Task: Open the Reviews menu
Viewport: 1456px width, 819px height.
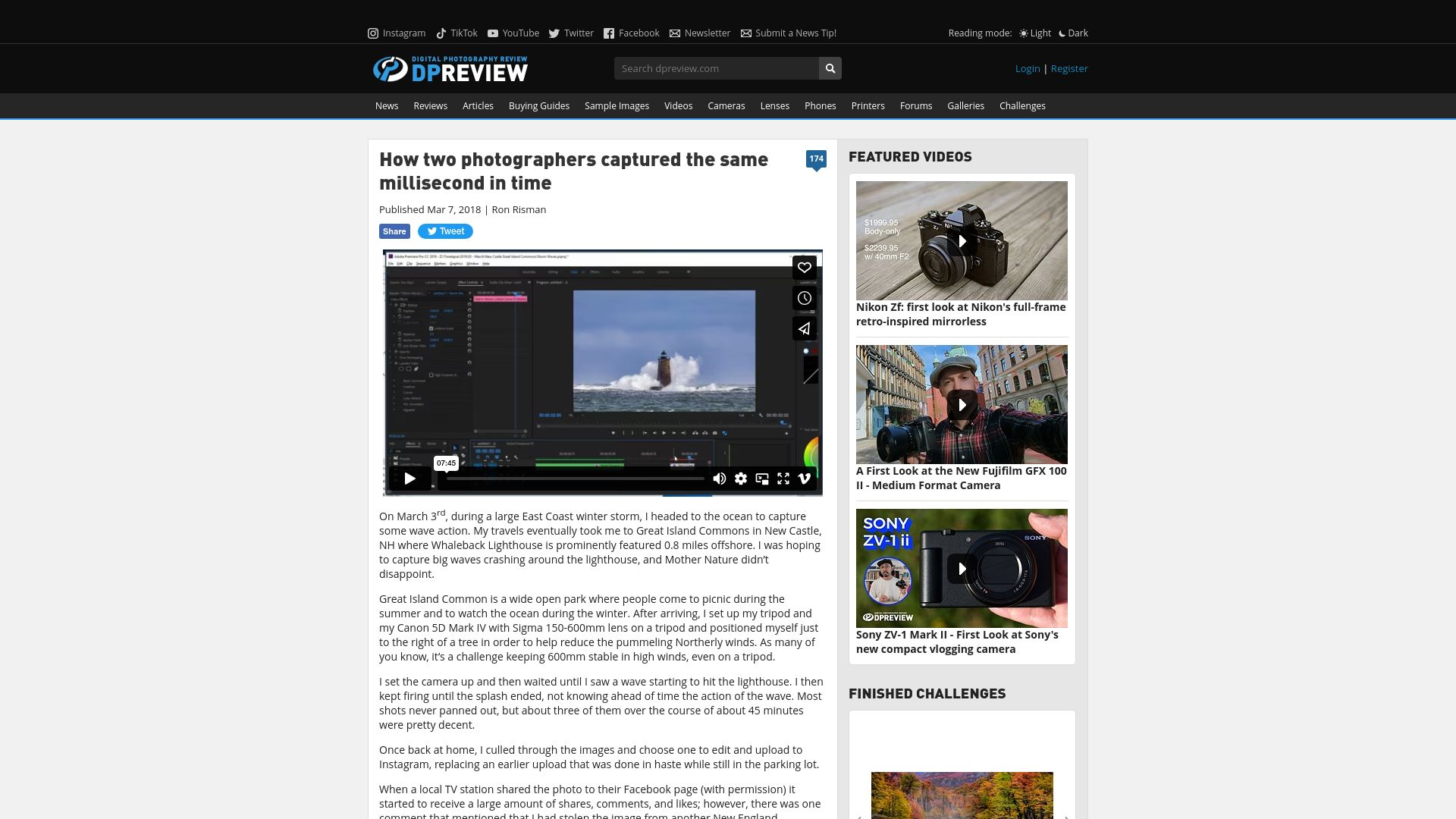Action: coord(430,106)
